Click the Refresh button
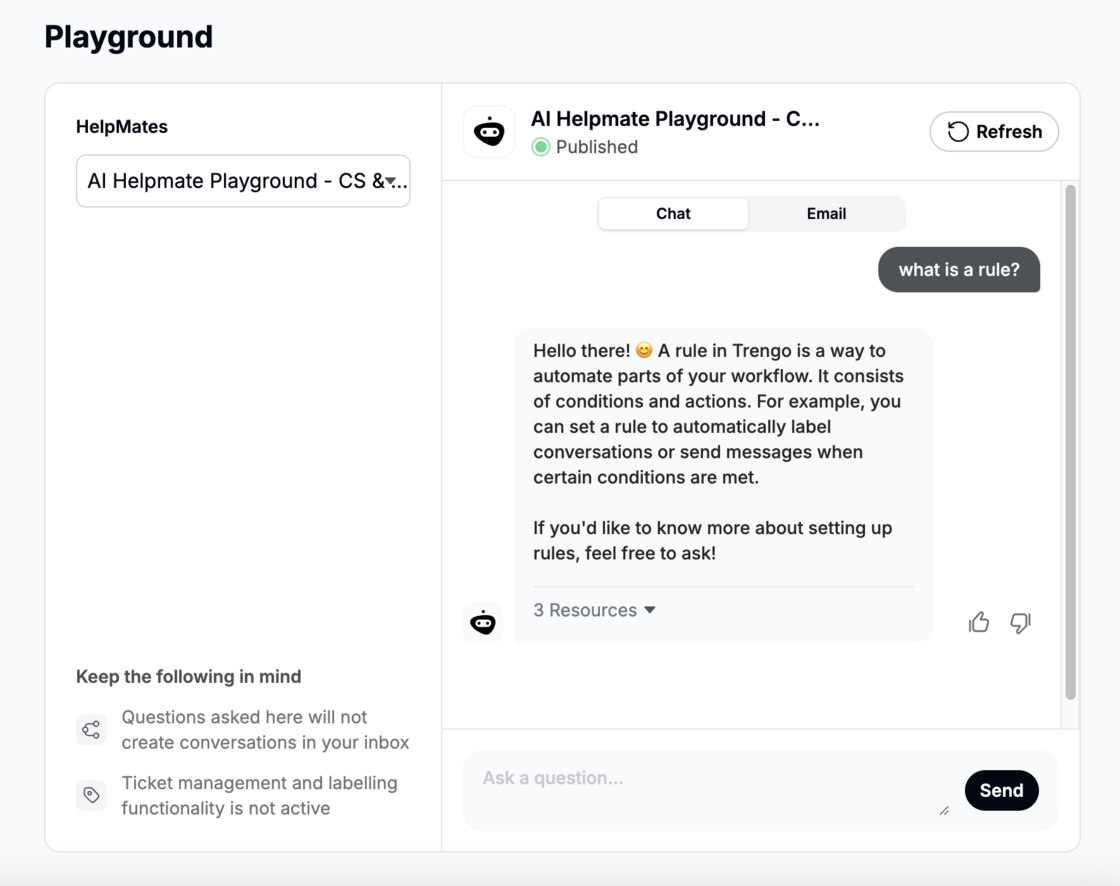 tap(994, 131)
